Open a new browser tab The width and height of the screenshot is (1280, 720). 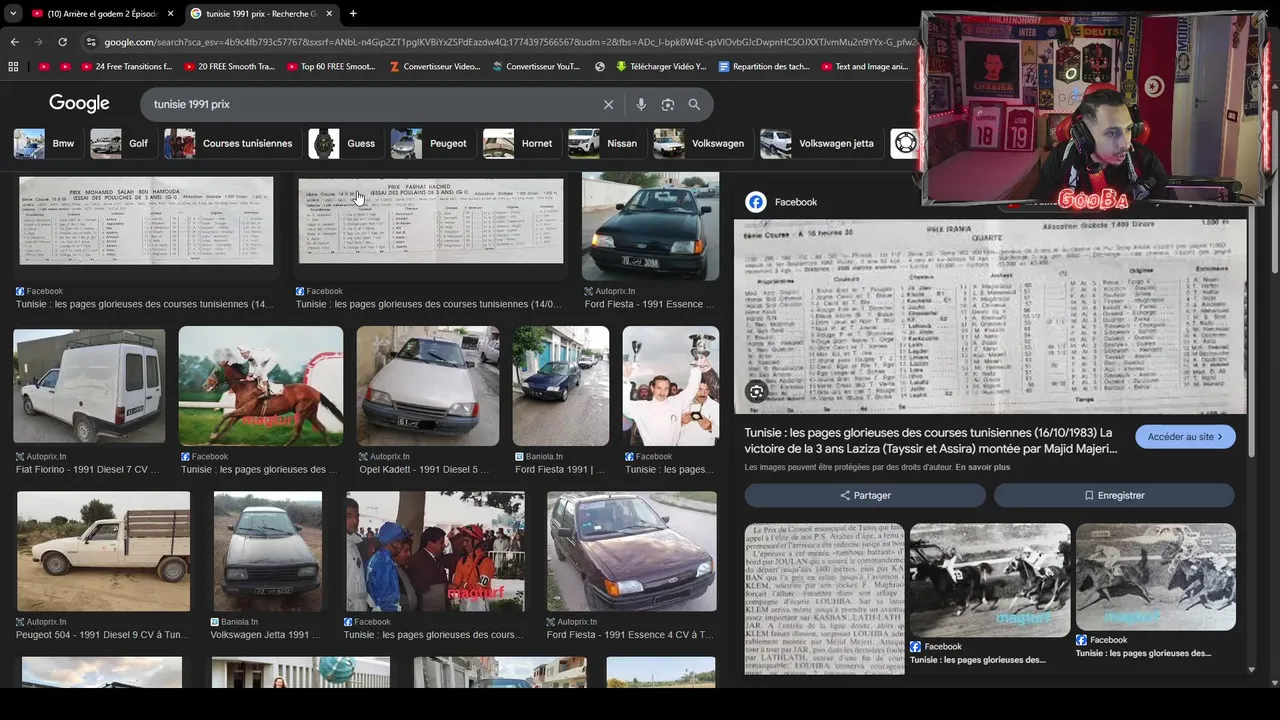click(x=353, y=13)
